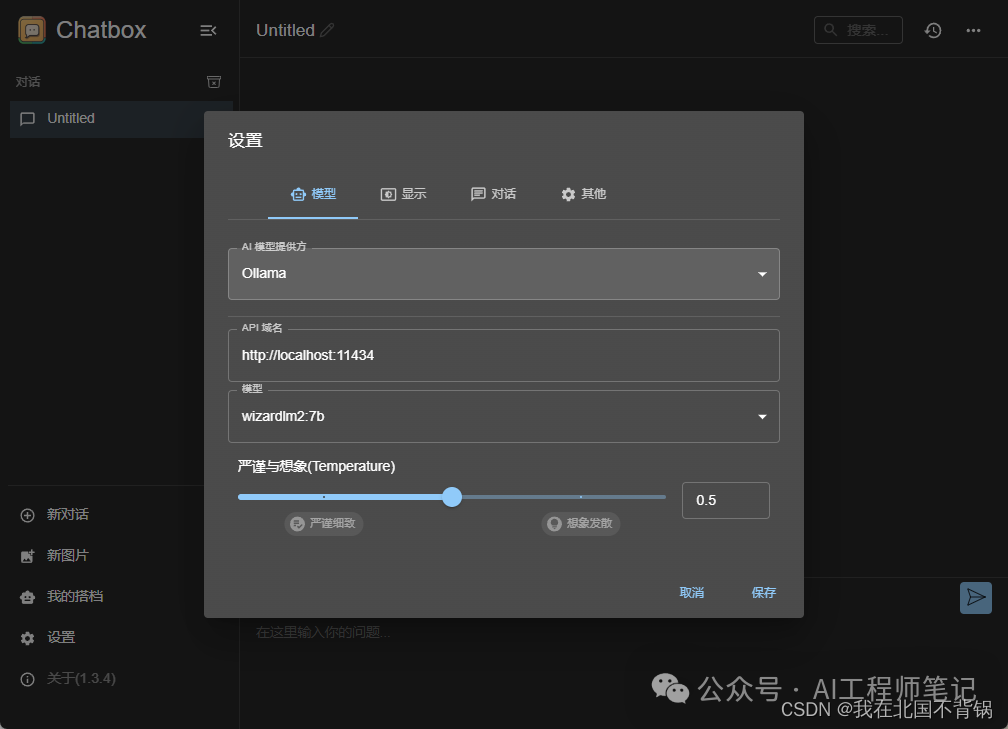The image size is (1008, 729).
Task: Open the three-dots more options menu
Action: click(x=973, y=30)
